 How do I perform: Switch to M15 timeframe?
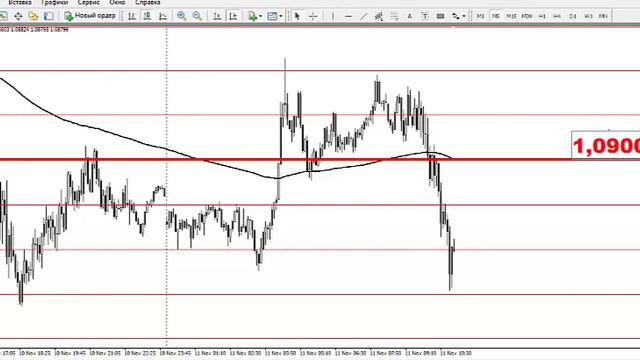click(511, 16)
